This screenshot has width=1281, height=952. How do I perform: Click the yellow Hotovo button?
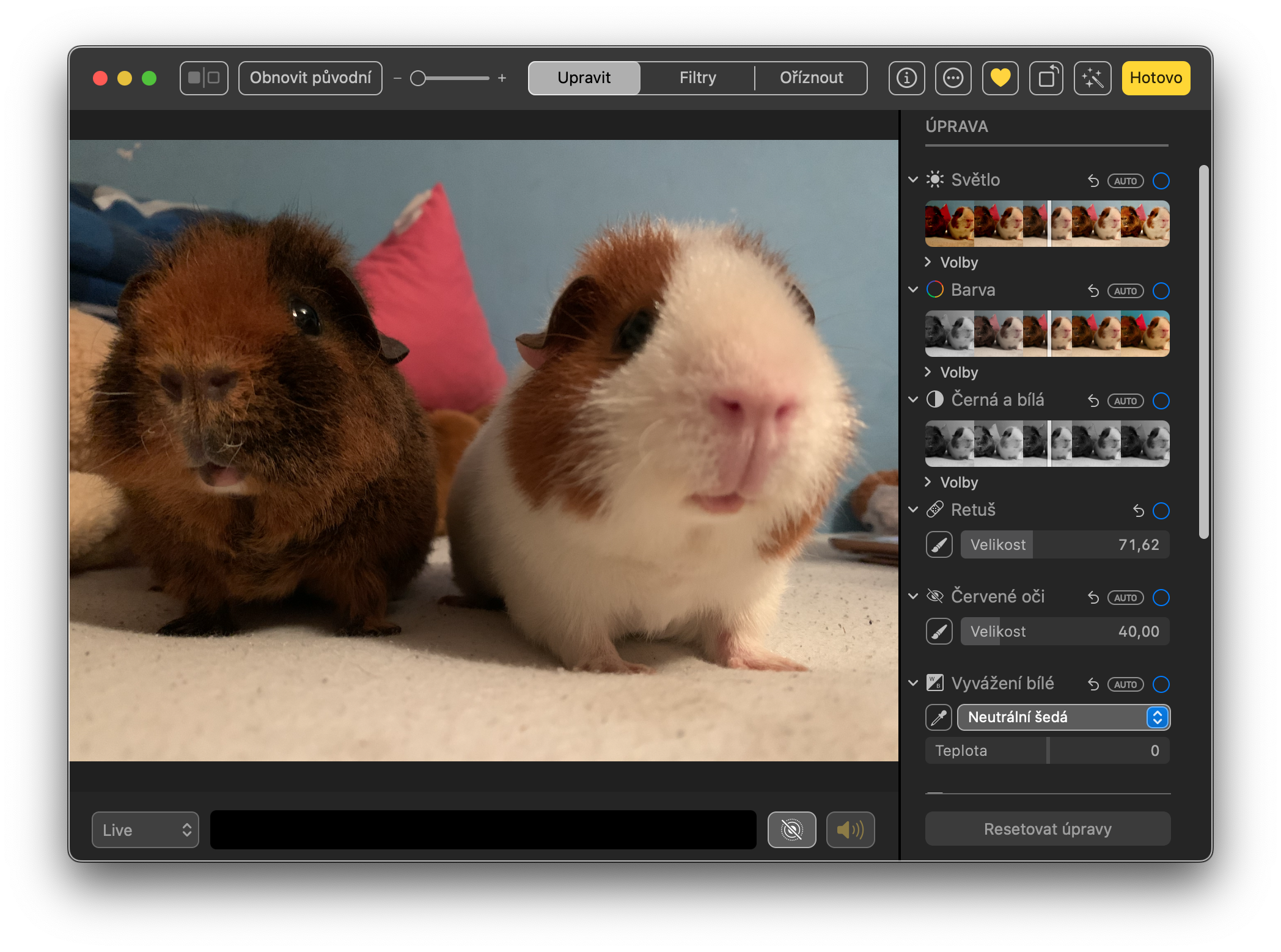[x=1156, y=78]
